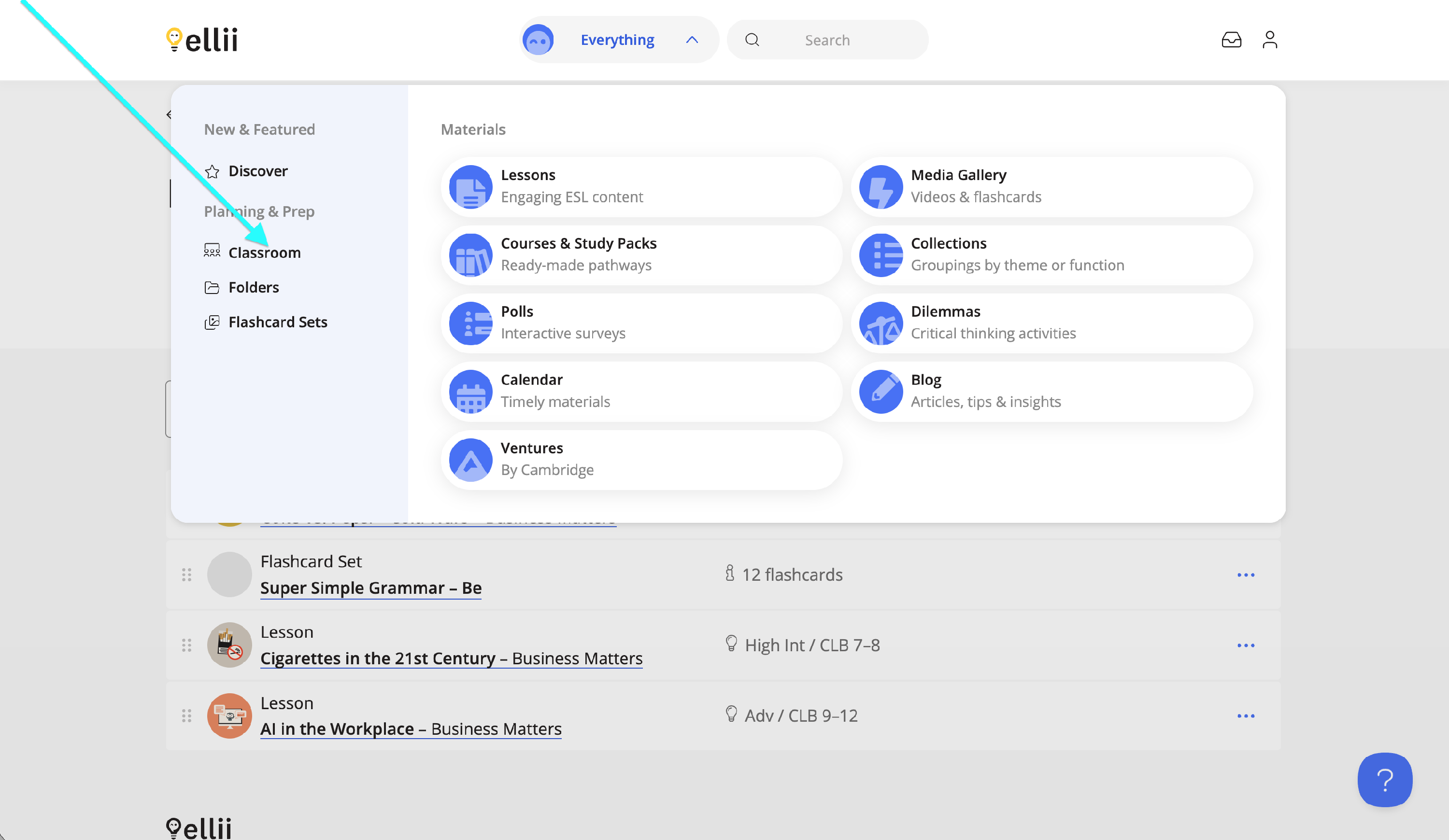1449x840 pixels.
Task: Select Flashcard Sets menu item
Action: 277,322
